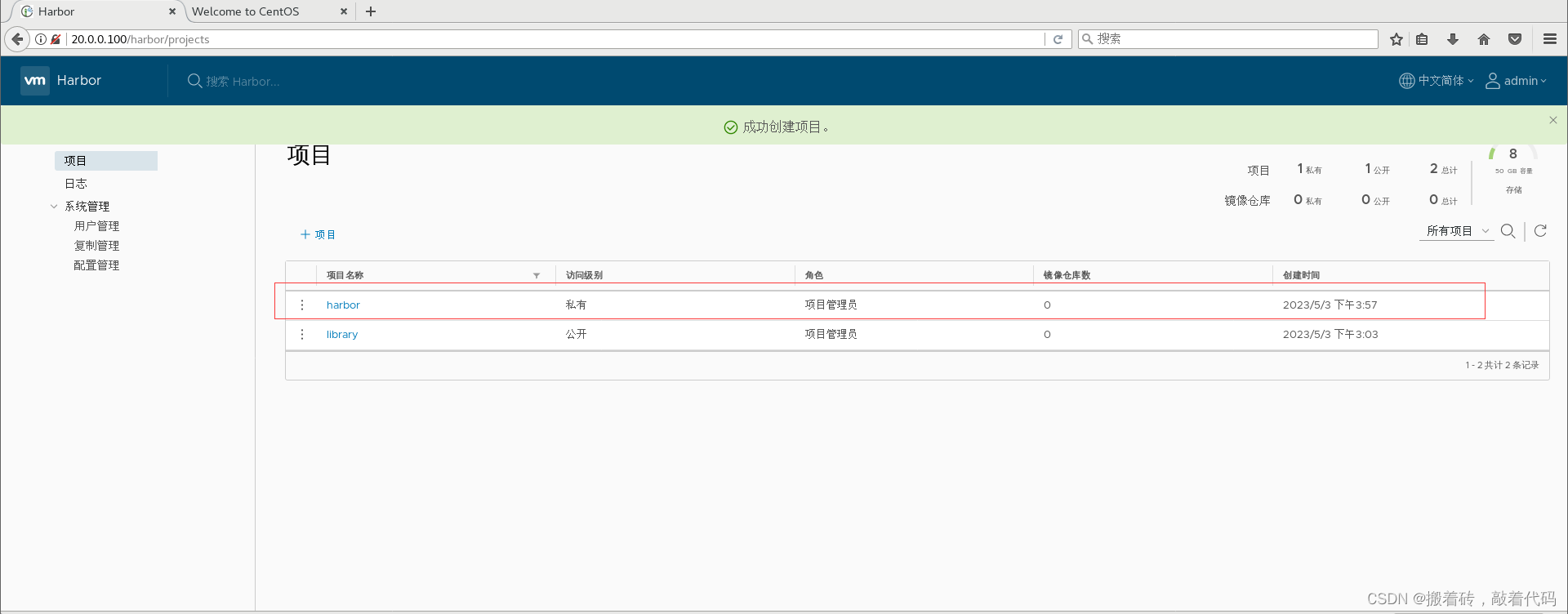Image resolution: width=1568 pixels, height=614 pixels.
Task: Sort by 角色 column header
Action: point(813,275)
